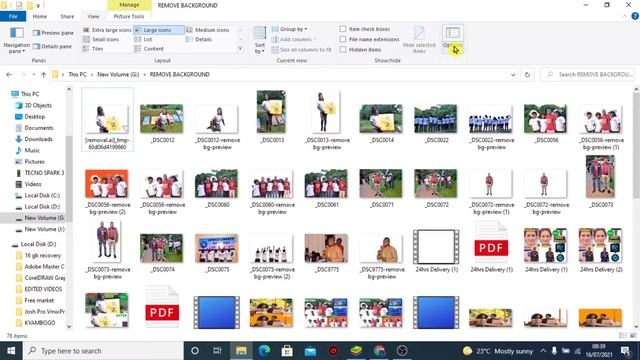
Task: Open the Navigation pane menu
Action: point(16,40)
